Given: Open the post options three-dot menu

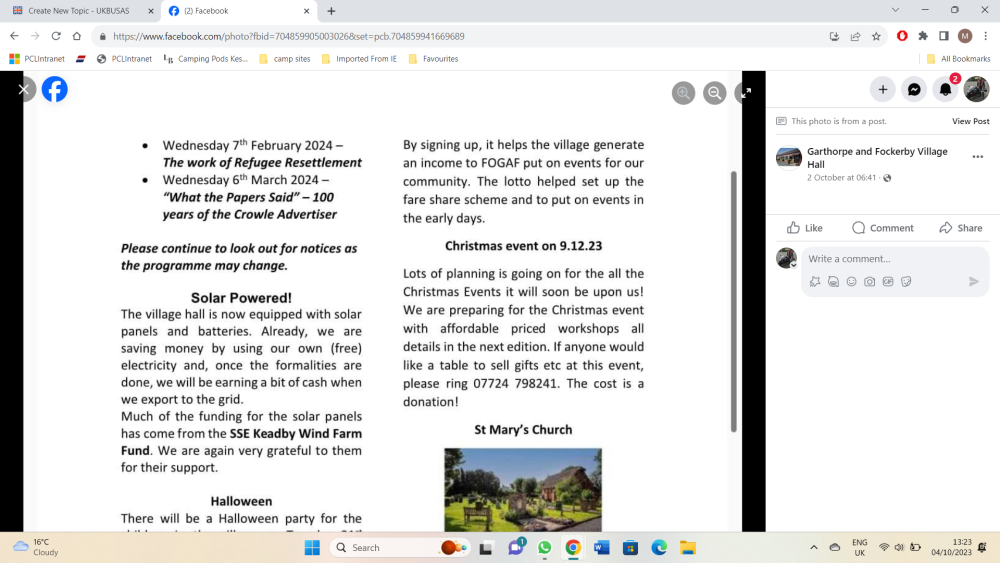Looking at the screenshot, I should (x=977, y=157).
